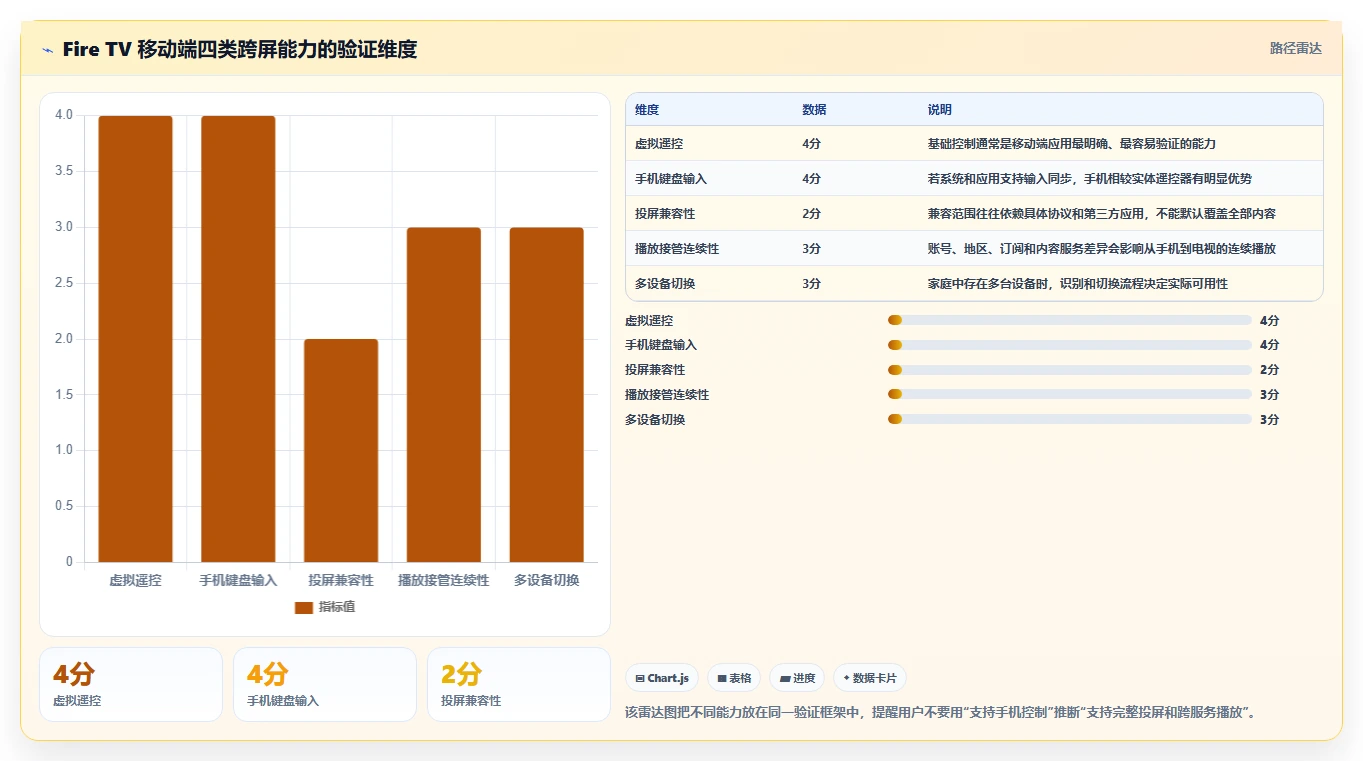Click the 投屏兼容性 bar in the chart
This screenshot has height=761, width=1363.
pos(341,451)
